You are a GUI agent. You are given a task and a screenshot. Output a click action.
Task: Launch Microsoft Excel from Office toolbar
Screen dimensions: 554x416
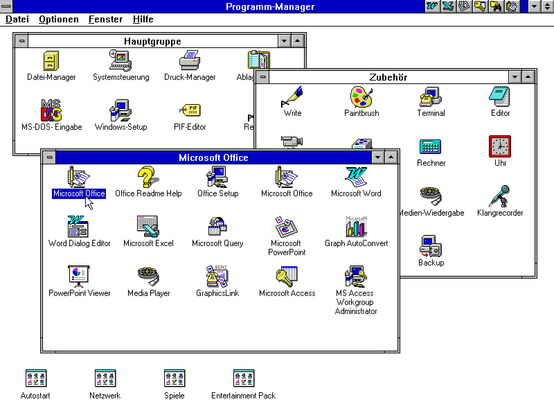coord(448,6)
